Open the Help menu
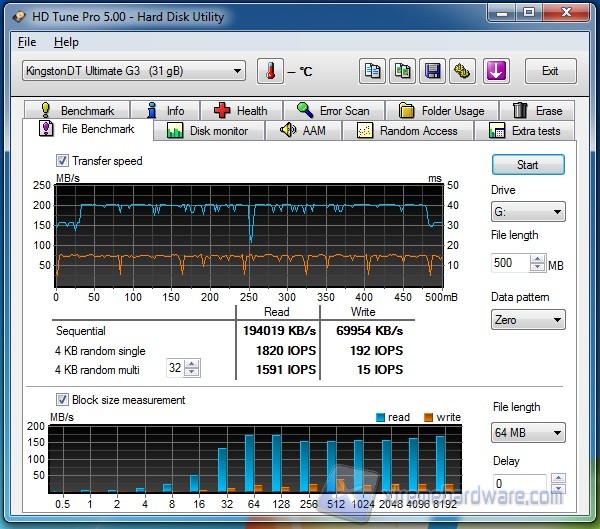This screenshot has height=529, width=600. (66, 42)
